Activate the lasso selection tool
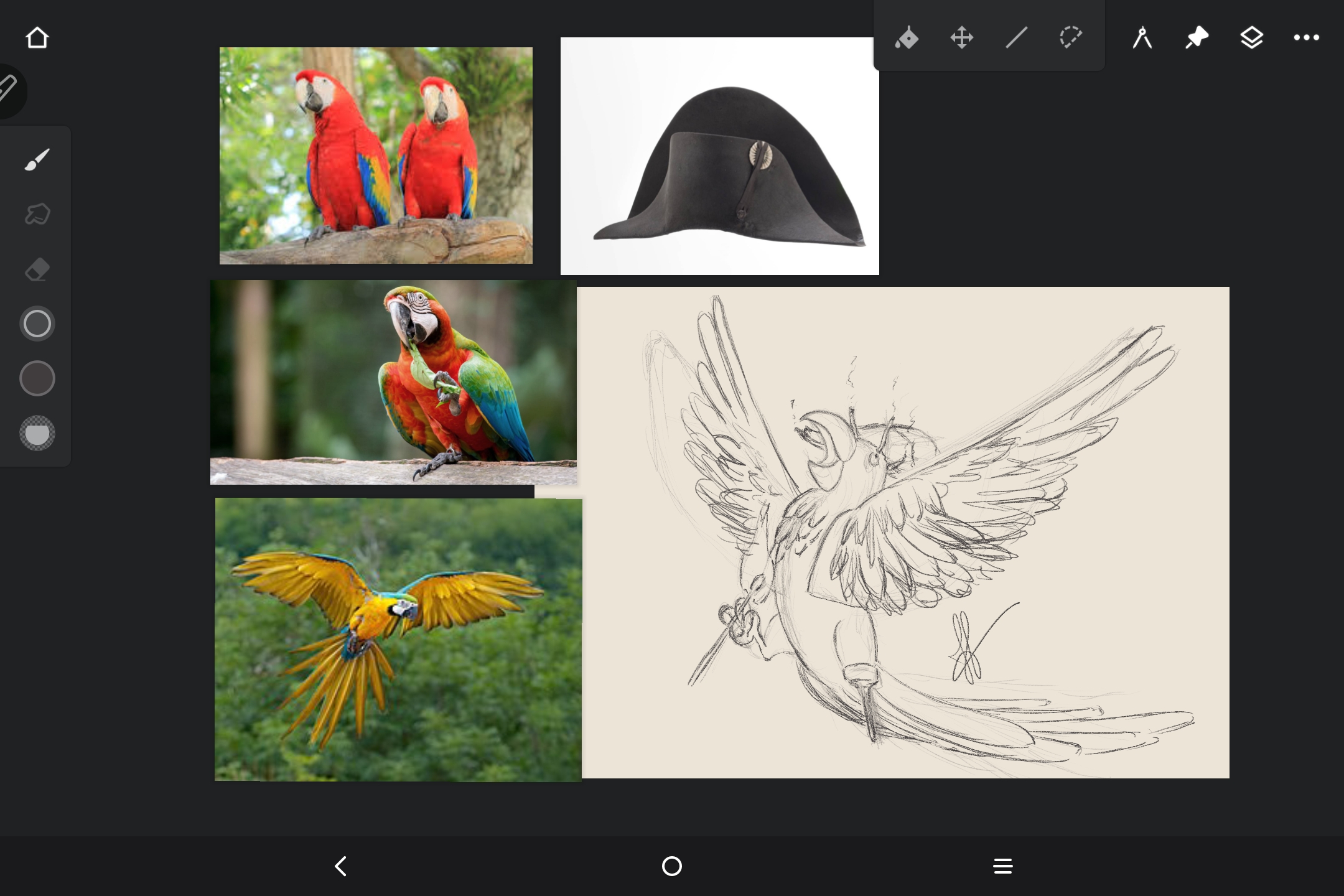The width and height of the screenshot is (1344, 896). click(x=1071, y=38)
